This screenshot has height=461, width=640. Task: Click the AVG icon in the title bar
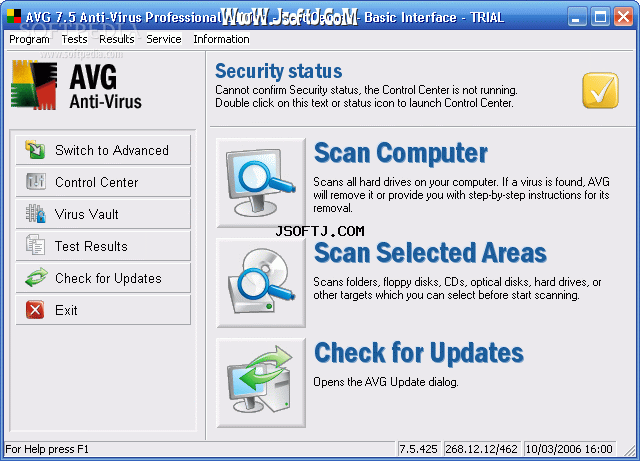click(x=14, y=16)
